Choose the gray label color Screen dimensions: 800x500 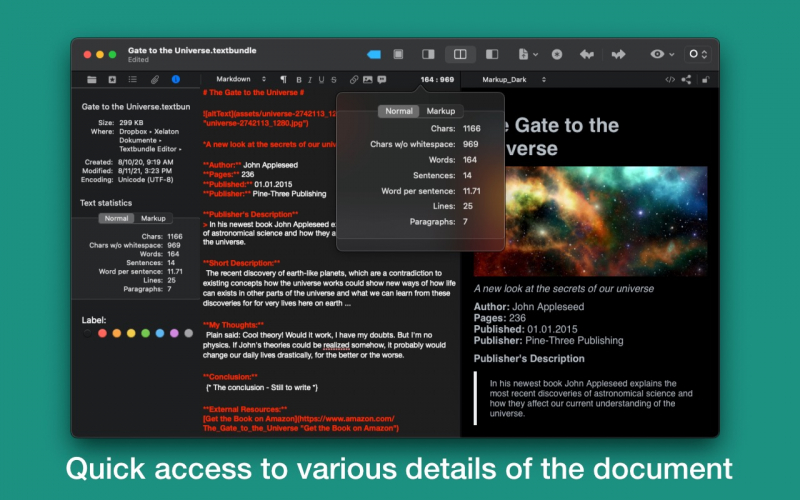188,333
